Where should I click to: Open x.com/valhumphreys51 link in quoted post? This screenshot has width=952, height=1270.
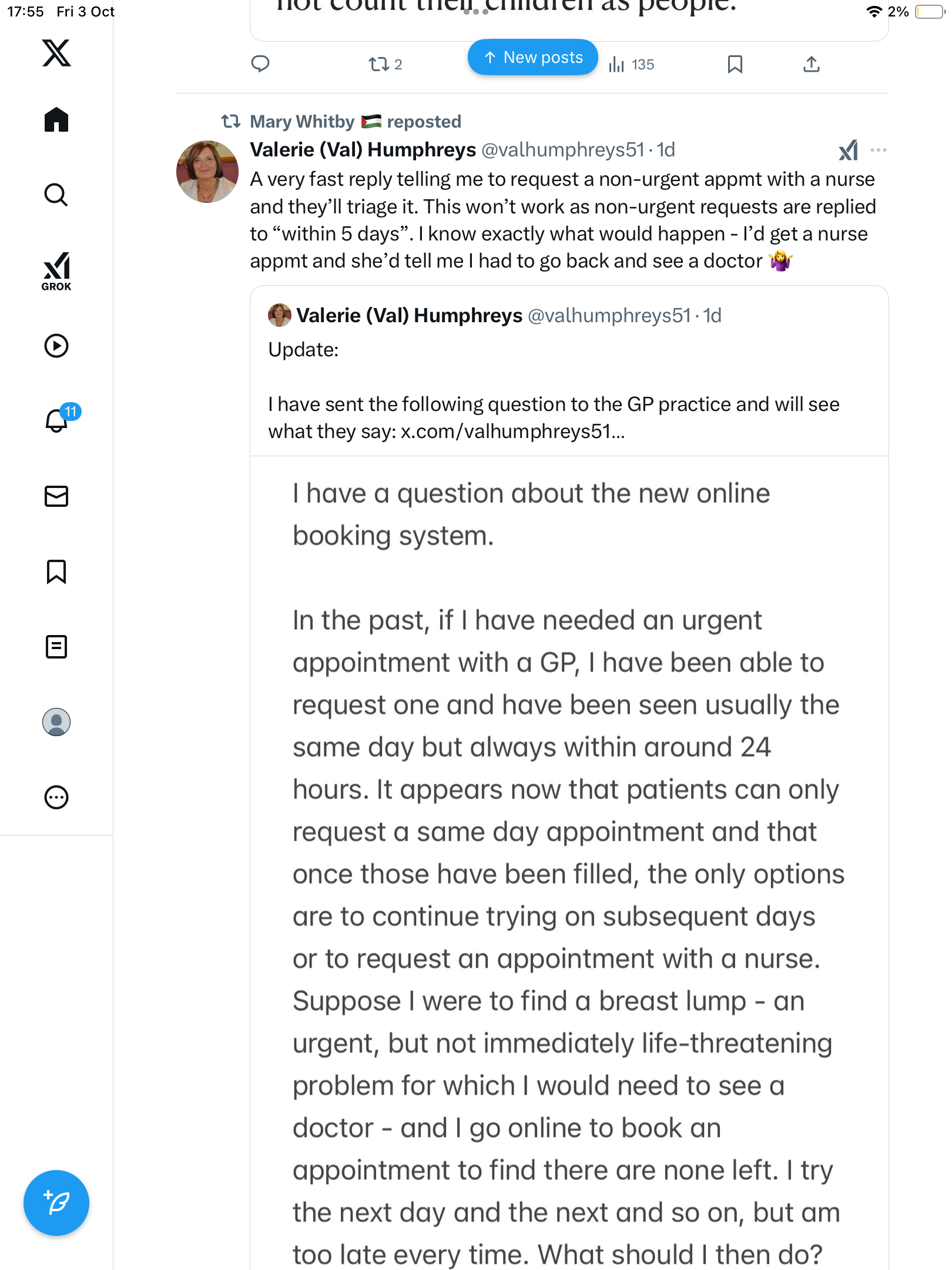pyautogui.click(x=512, y=432)
